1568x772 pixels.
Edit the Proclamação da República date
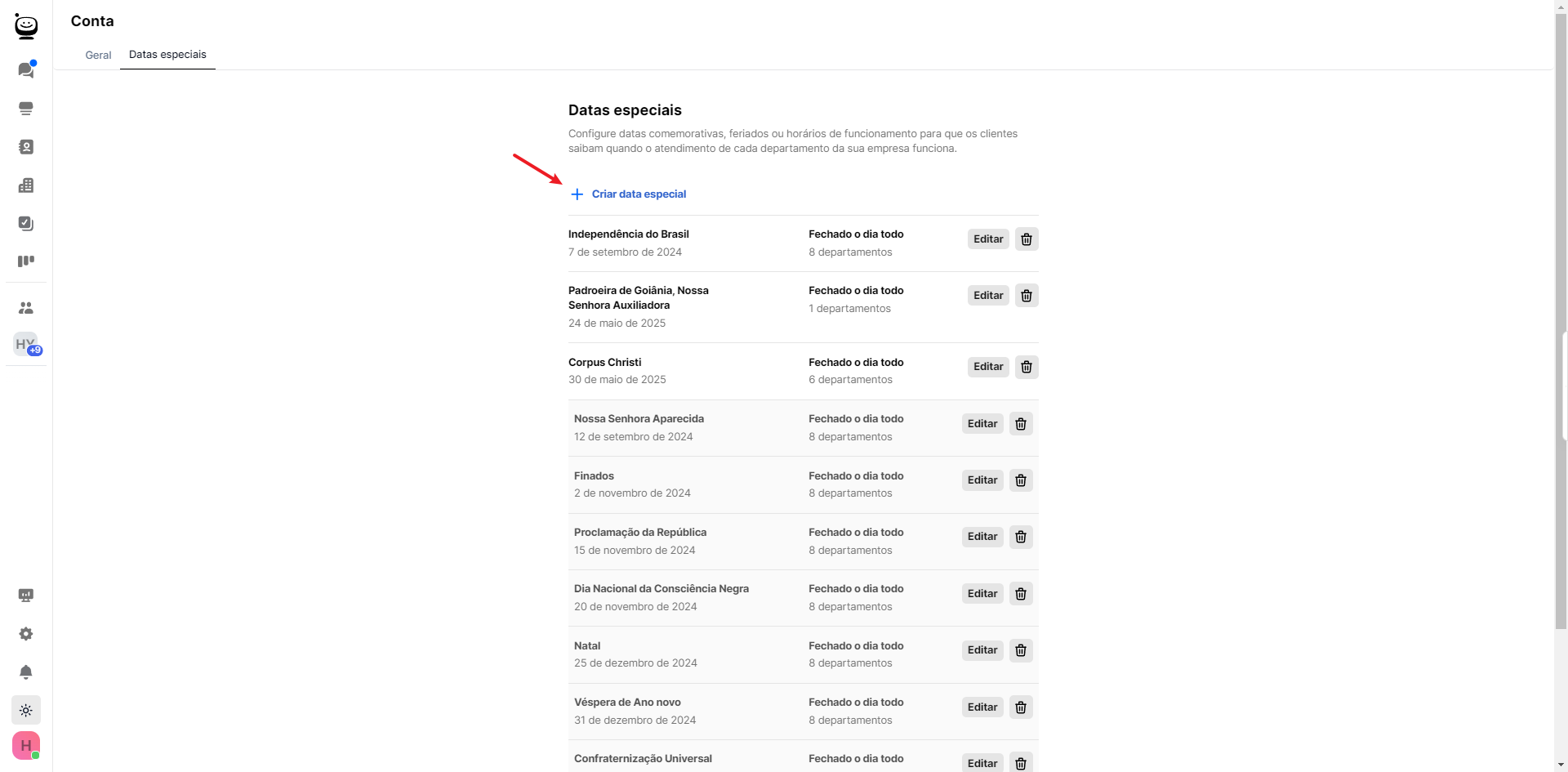(982, 537)
